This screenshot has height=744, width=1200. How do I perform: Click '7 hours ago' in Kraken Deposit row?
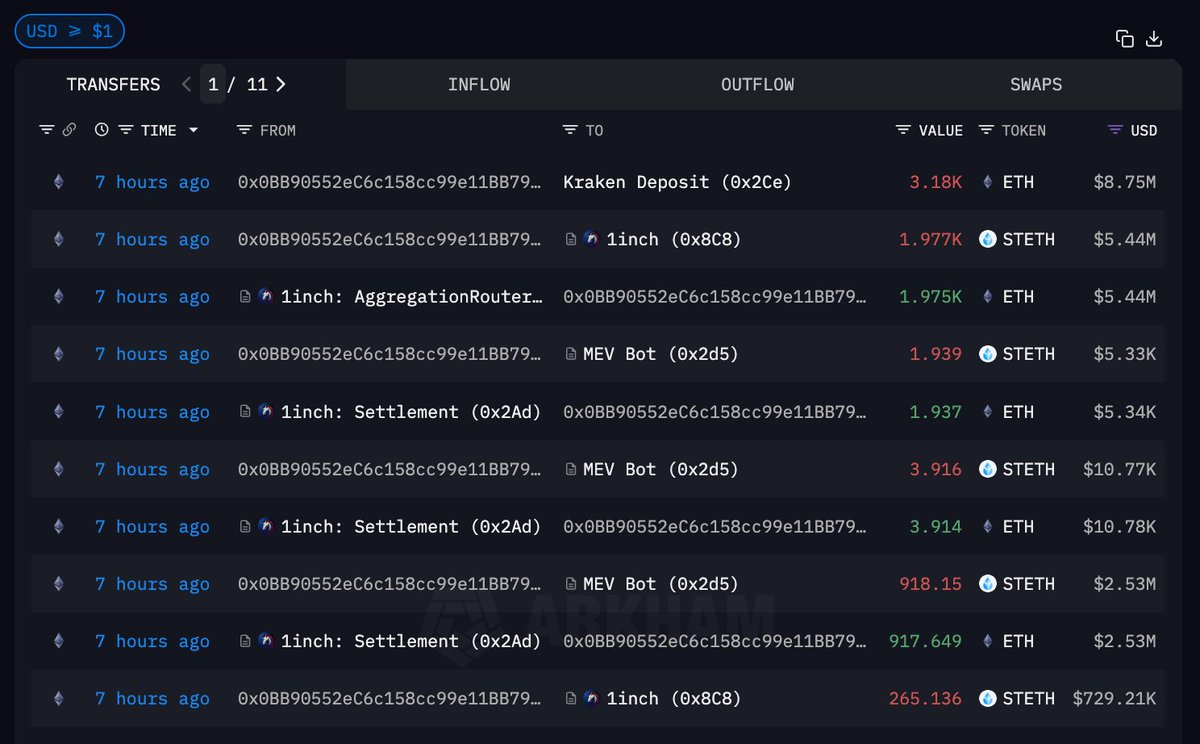tap(152, 182)
